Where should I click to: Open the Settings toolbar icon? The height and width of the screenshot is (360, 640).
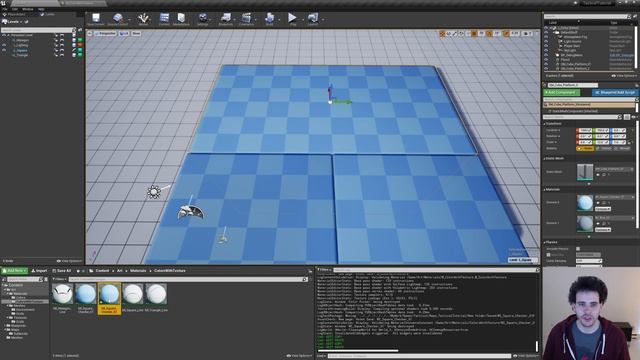(202, 18)
